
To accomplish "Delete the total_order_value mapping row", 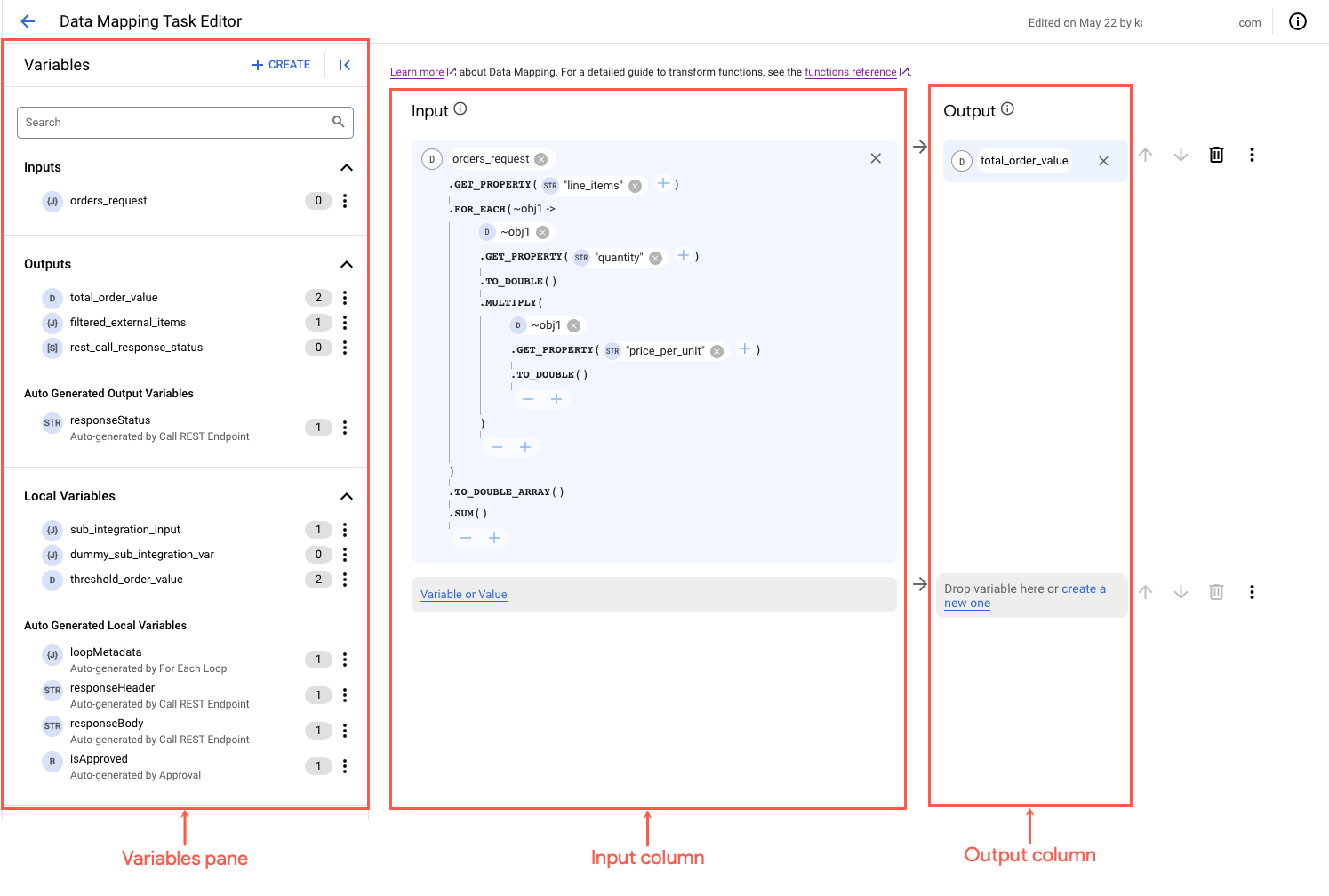I will click(1215, 154).
